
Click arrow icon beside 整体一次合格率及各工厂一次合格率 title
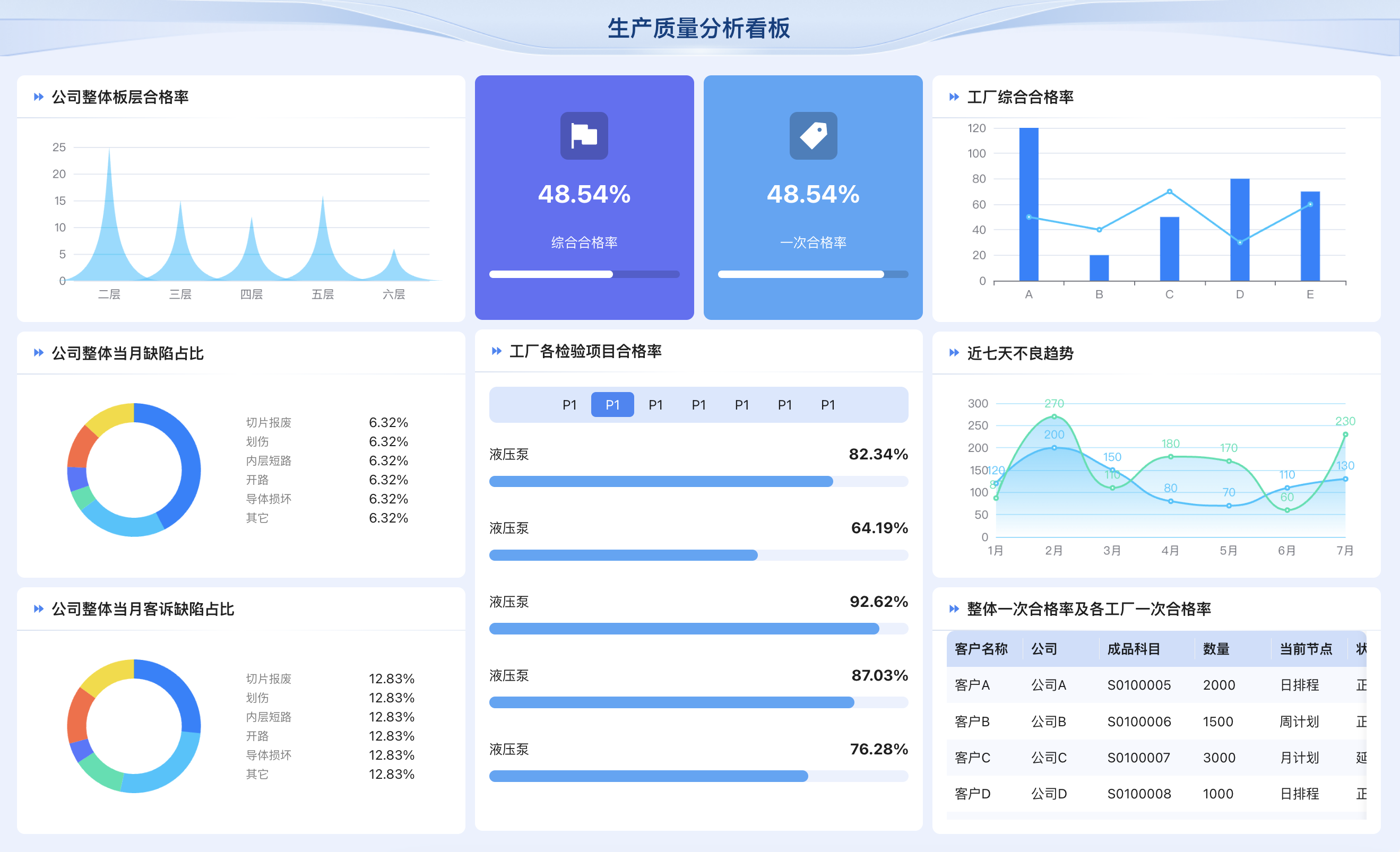click(x=954, y=609)
